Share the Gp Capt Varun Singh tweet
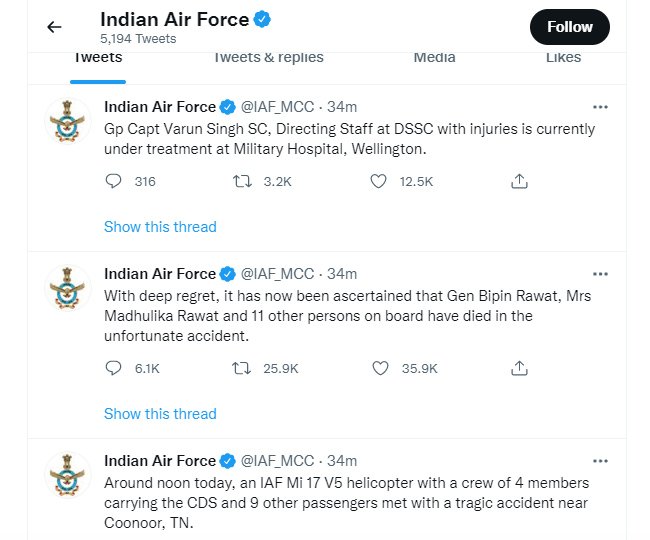This screenshot has width=650, height=540. pos(519,181)
